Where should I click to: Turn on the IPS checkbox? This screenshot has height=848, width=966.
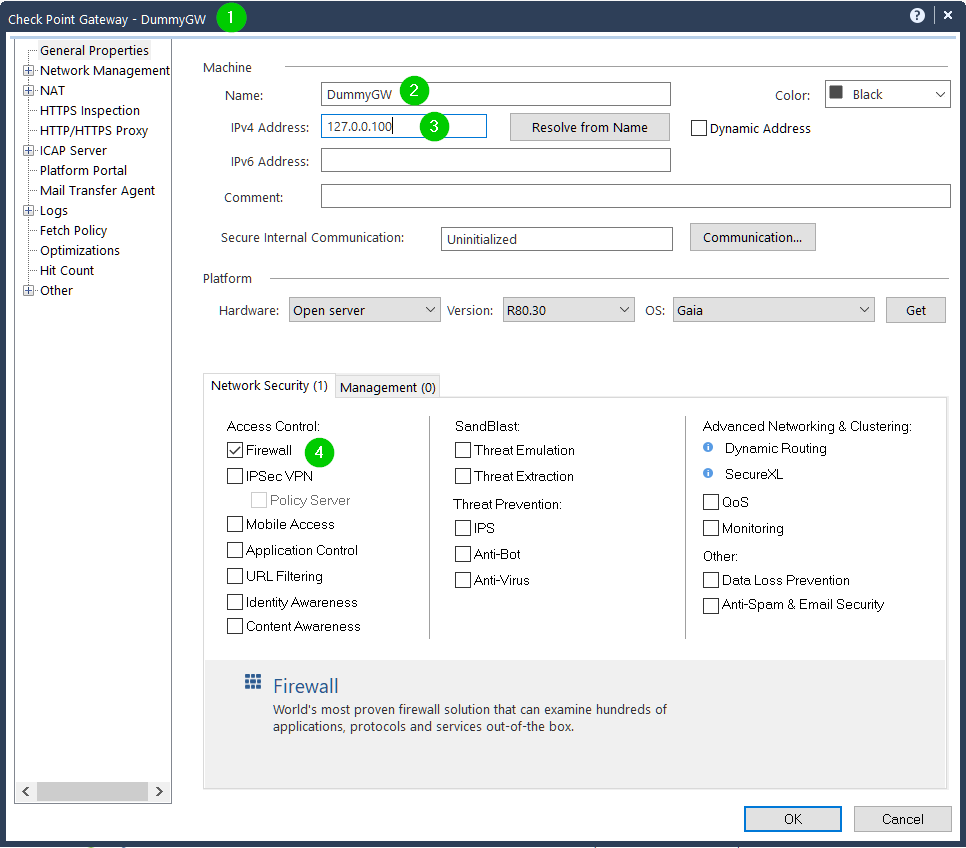point(463,528)
